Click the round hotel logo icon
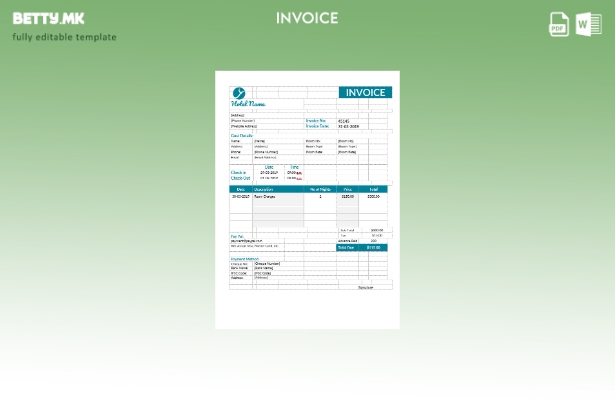Viewport: 615px width, 400px height. [x=239, y=93]
